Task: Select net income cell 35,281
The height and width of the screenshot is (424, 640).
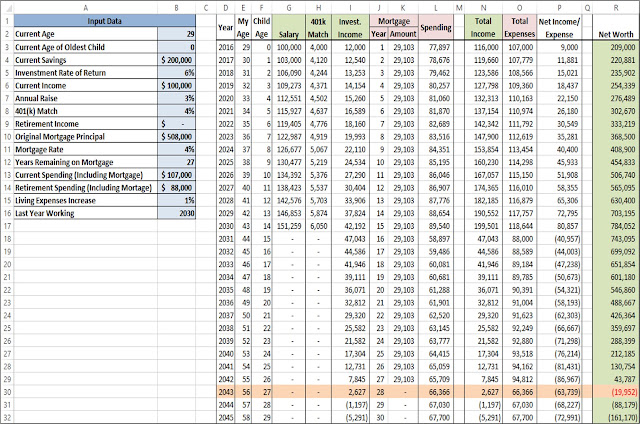Action: click(x=559, y=136)
